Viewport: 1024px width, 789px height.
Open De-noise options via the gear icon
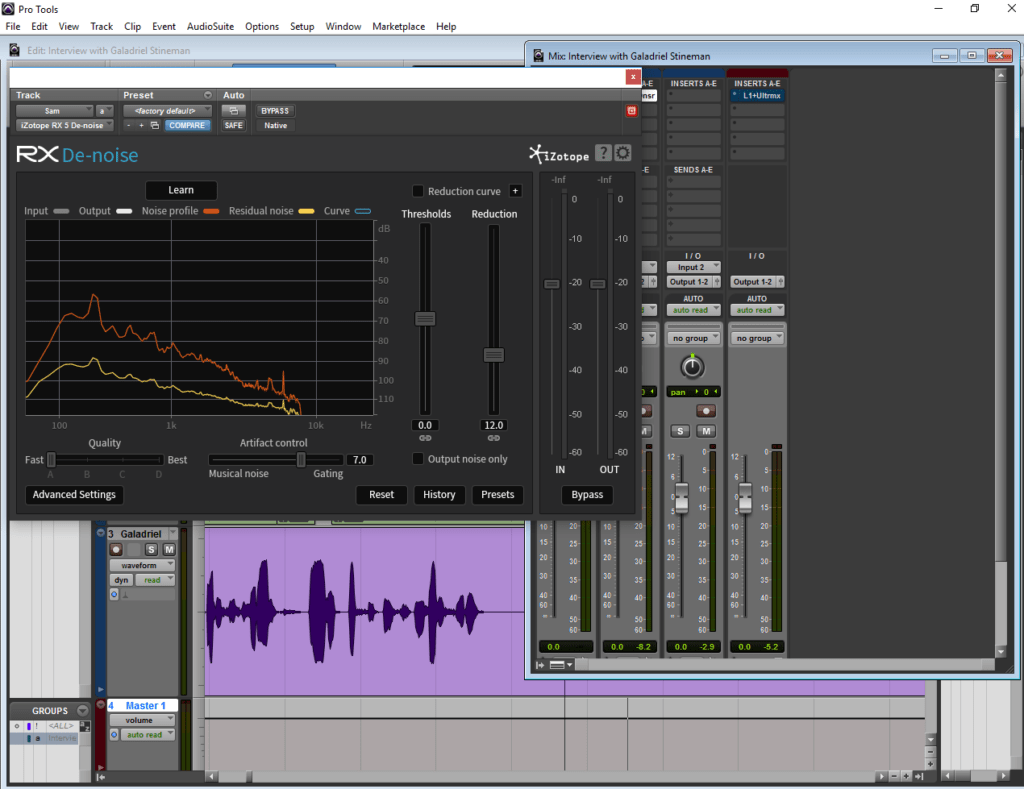623,153
